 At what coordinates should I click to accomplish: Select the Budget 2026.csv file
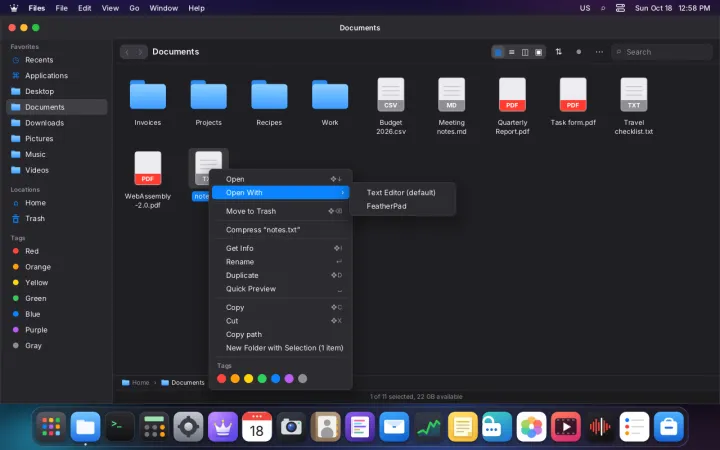pyautogui.click(x=391, y=95)
